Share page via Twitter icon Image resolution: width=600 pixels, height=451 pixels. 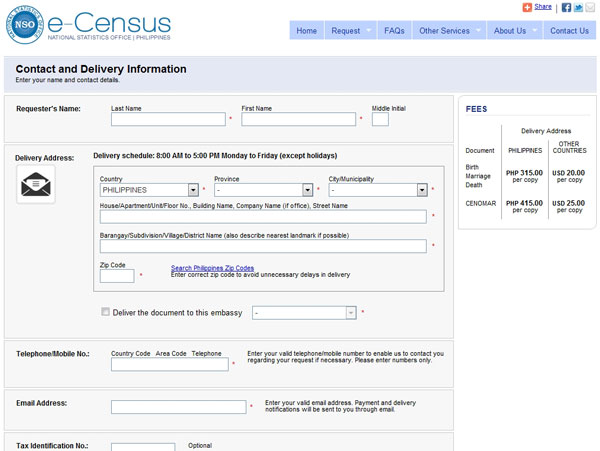pos(578,7)
